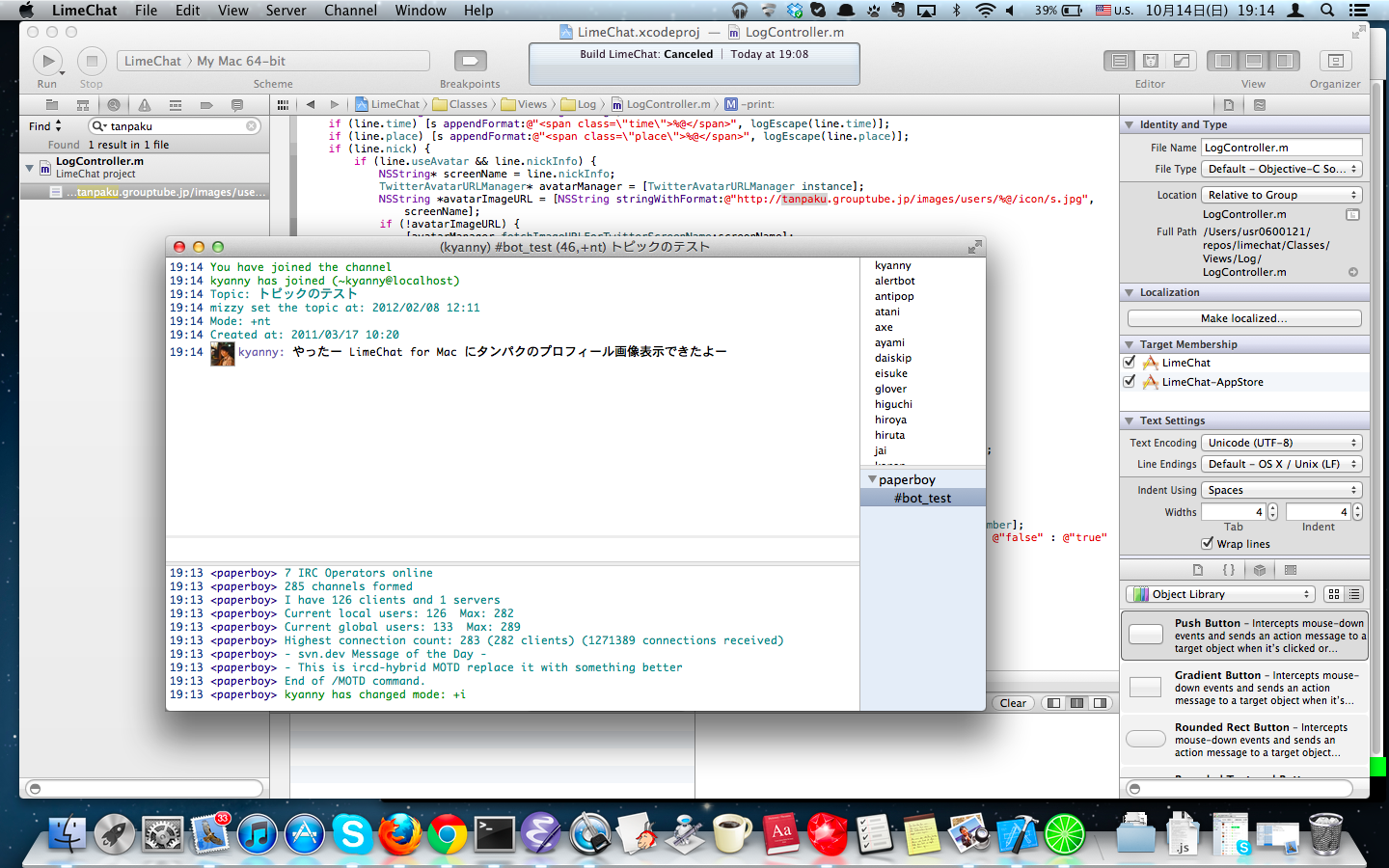1389x868 pixels.
Task: Select Classes folder in jump bar
Action: coord(460,104)
